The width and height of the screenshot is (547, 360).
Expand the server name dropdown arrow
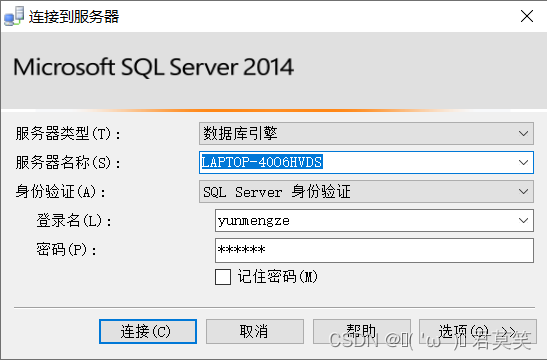(x=523, y=162)
